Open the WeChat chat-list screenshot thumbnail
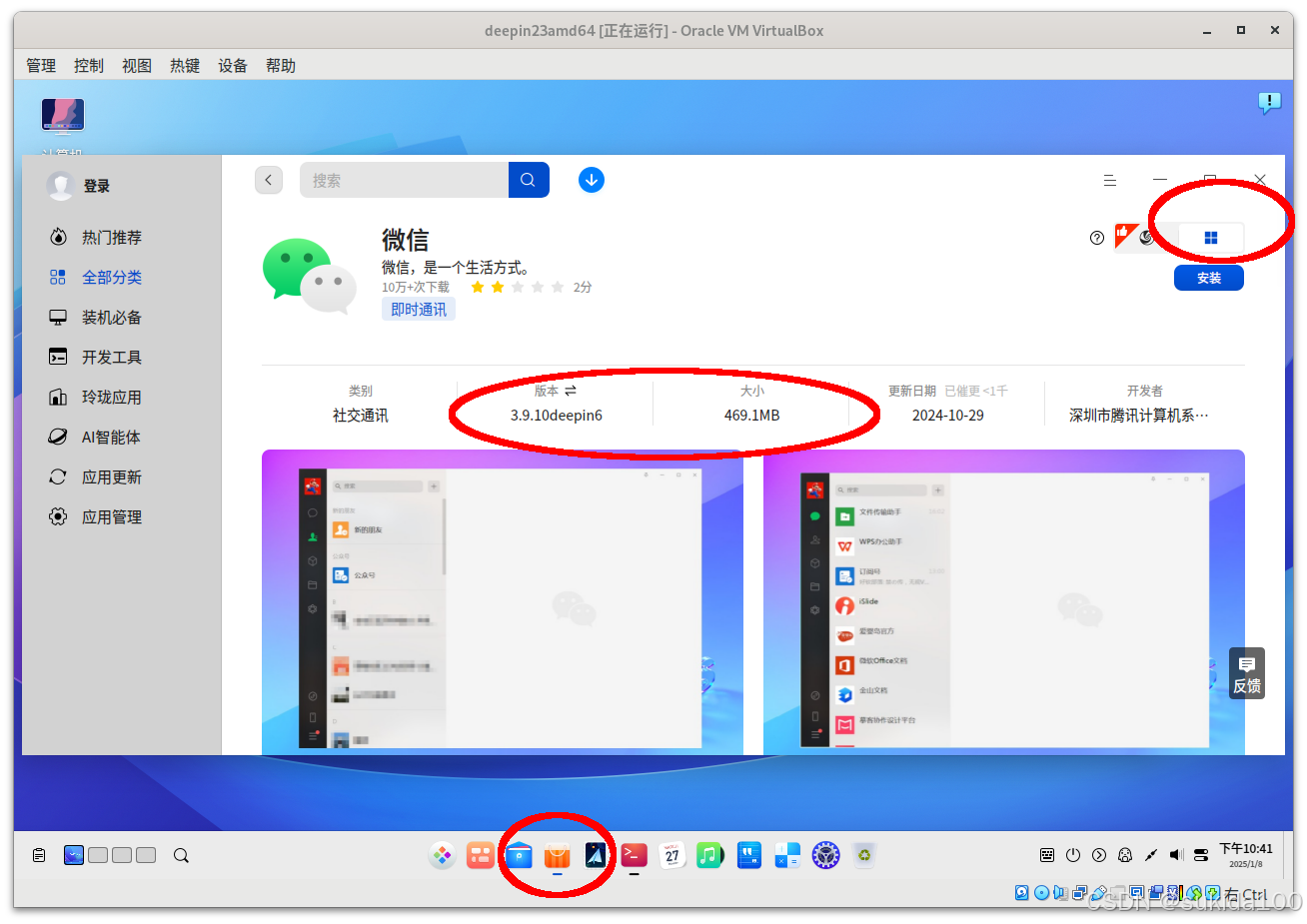The width and height of the screenshot is (1307, 924). pos(1004,602)
